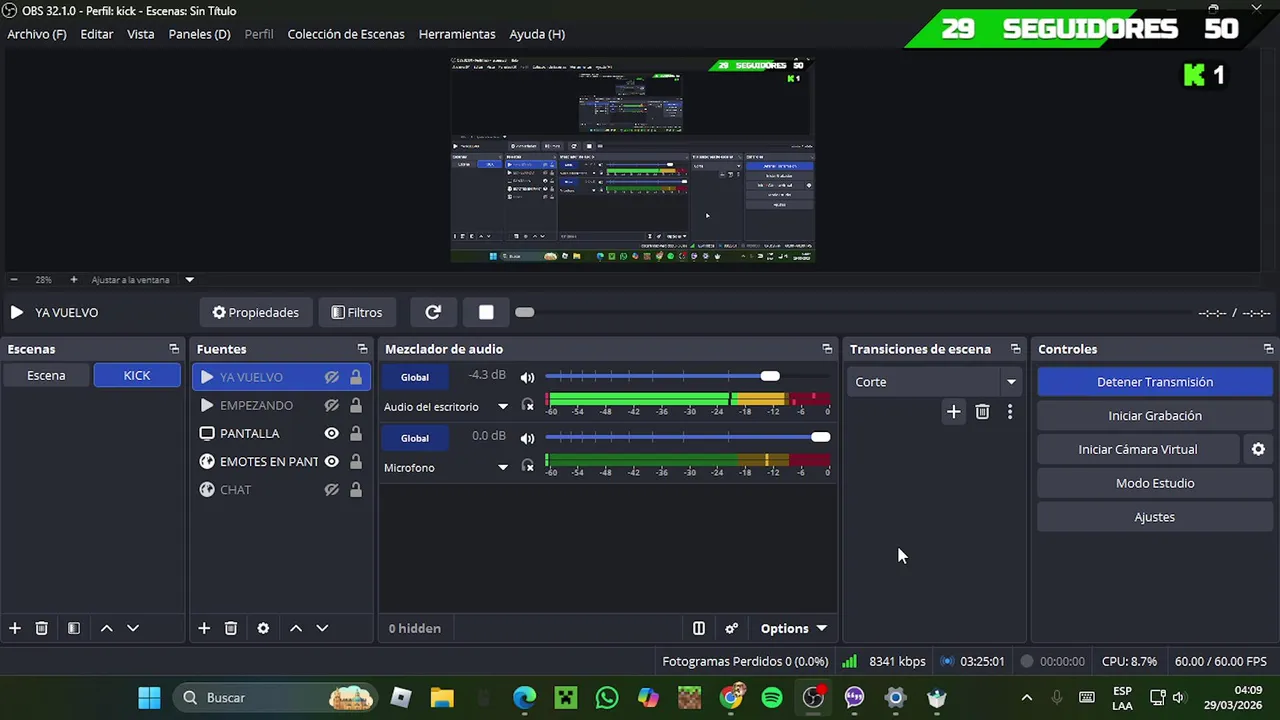The image size is (1280, 720).
Task: Select the Escena scene
Action: (46, 376)
